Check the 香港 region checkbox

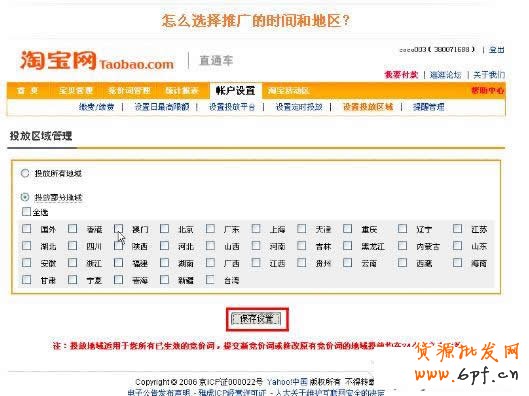pos(72,229)
